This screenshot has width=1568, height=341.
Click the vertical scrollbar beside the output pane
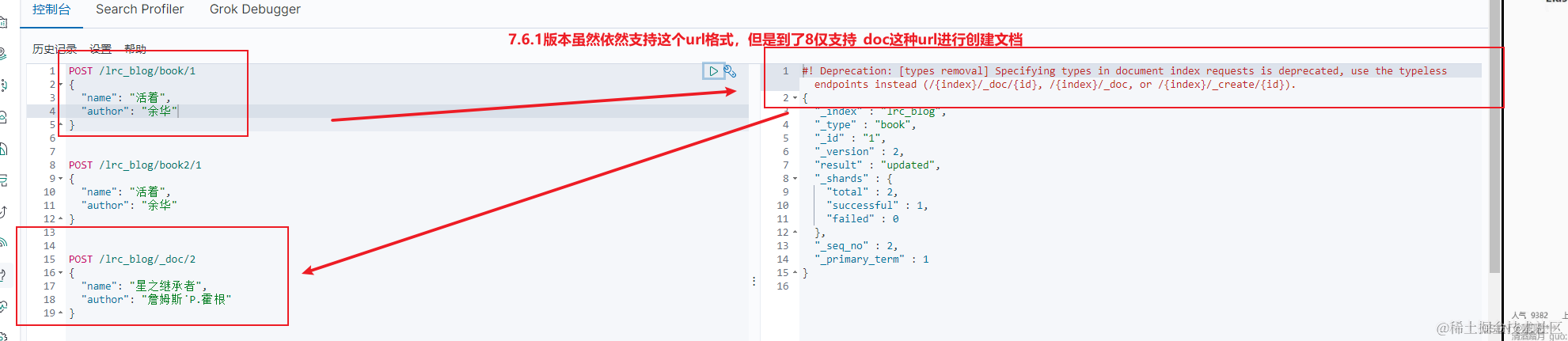coord(1494,136)
